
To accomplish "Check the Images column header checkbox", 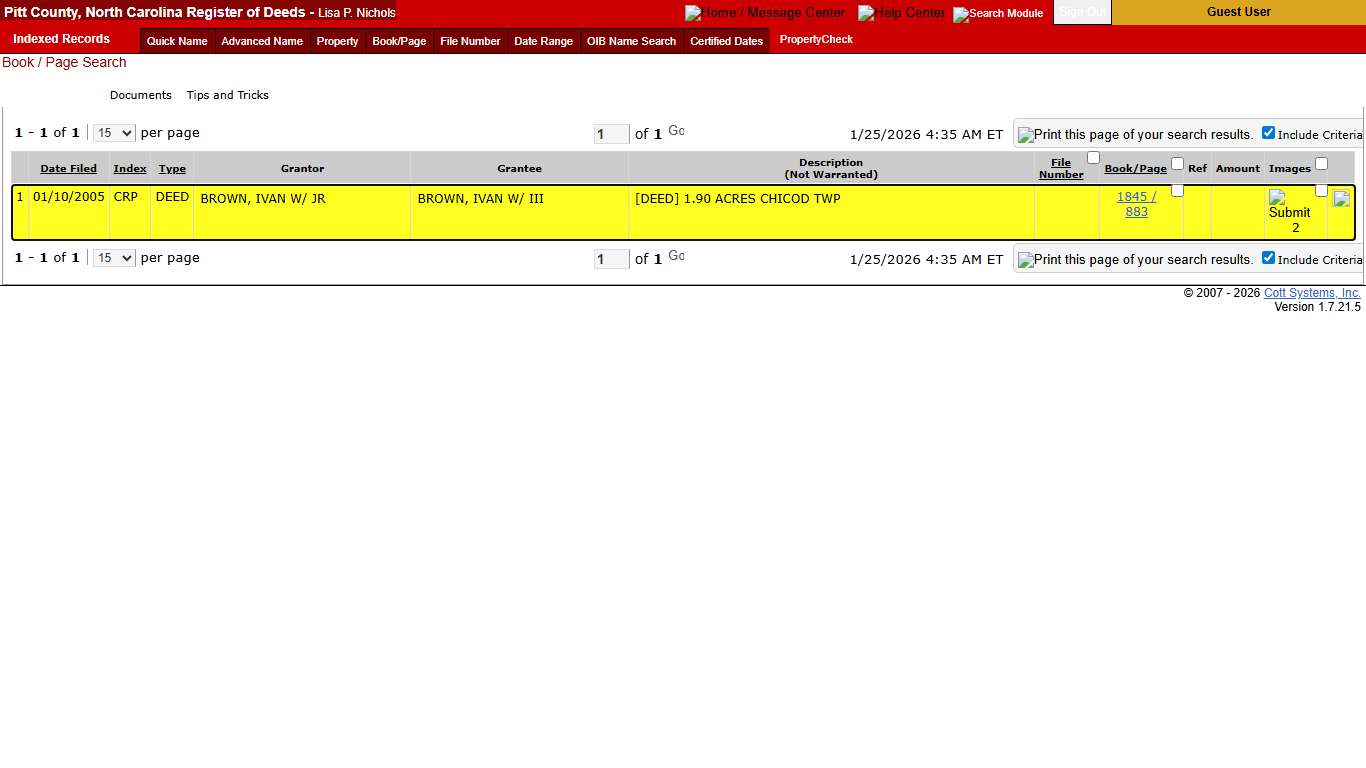I will 1322,163.
